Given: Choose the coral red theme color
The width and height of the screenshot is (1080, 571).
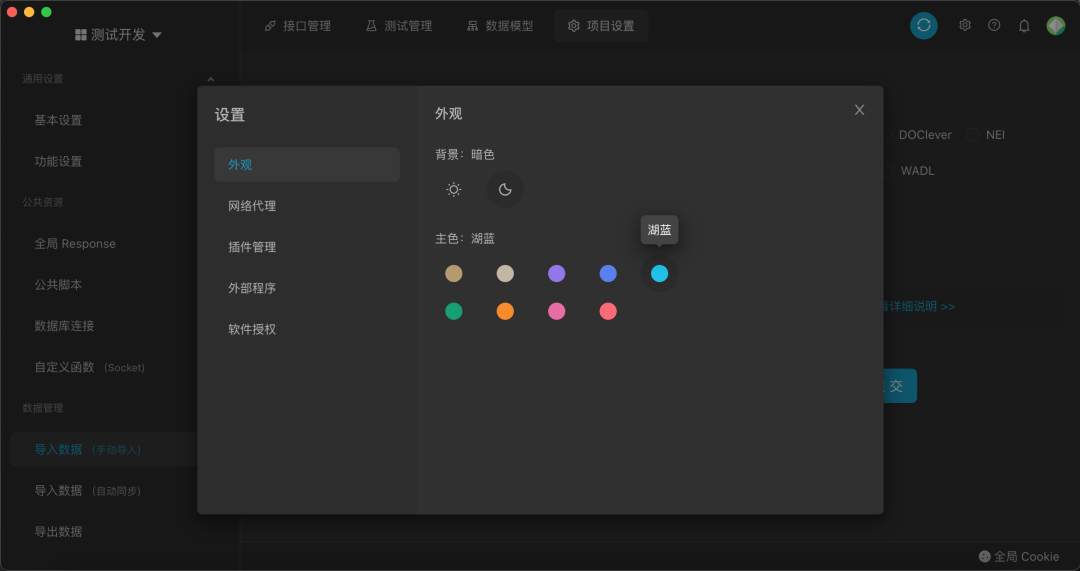Looking at the screenshot, I should click(x=608, y=311).
